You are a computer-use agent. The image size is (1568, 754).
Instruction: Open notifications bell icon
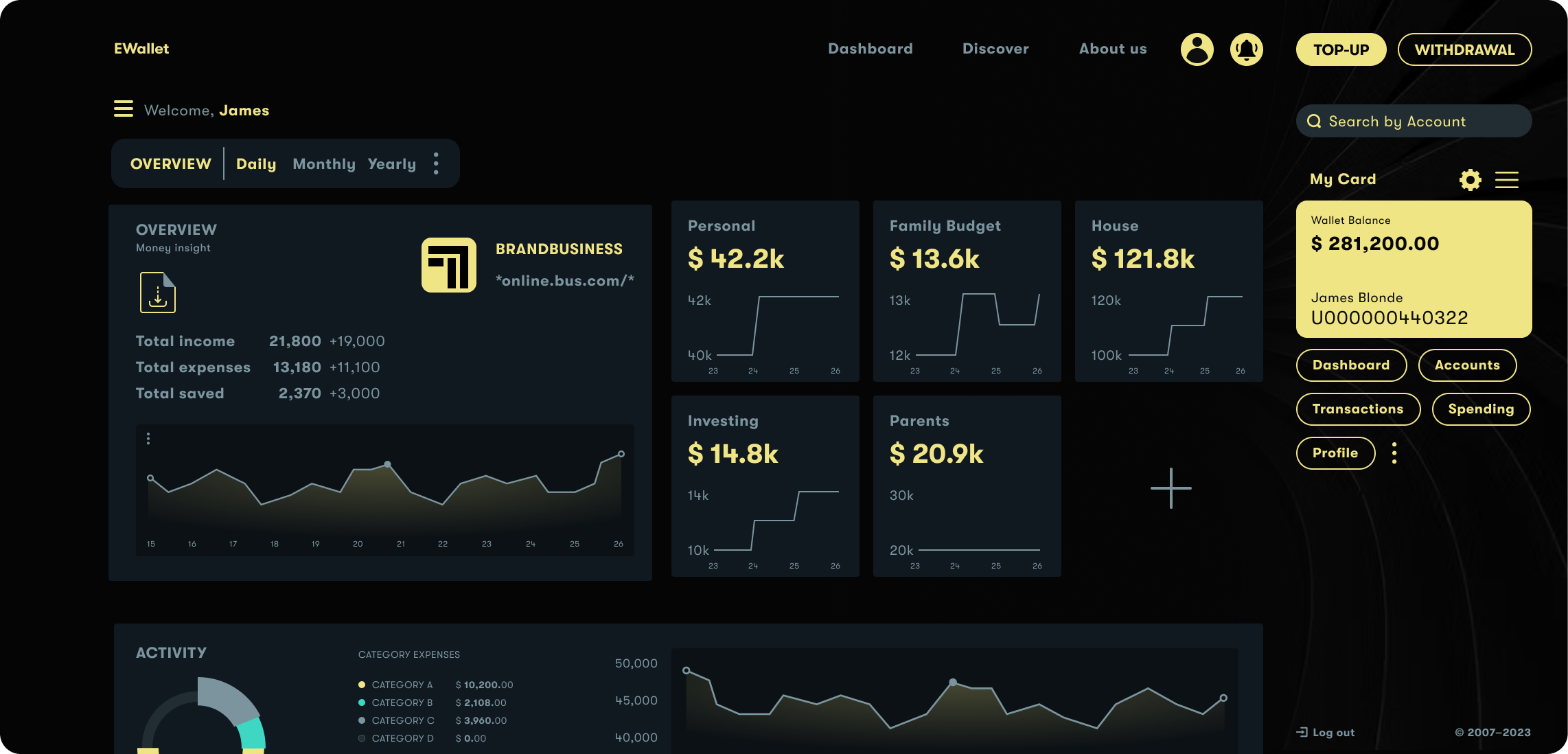(x=1246, y=49)
